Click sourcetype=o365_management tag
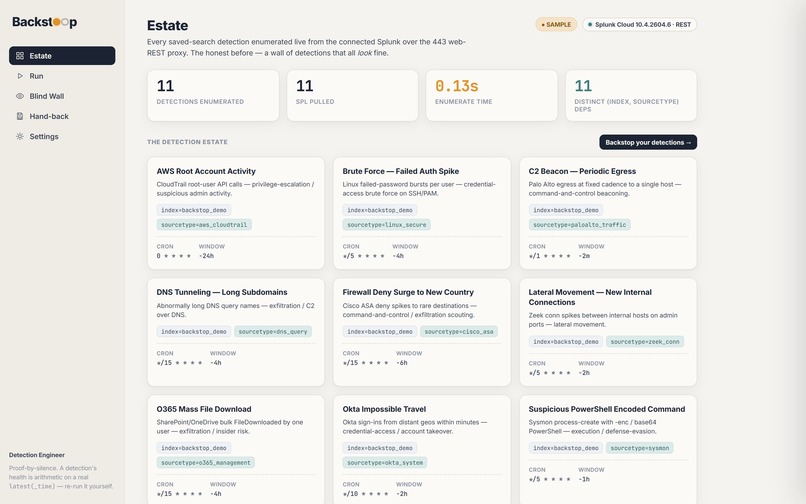Viewport: 806px width, 504px height. 206,463
